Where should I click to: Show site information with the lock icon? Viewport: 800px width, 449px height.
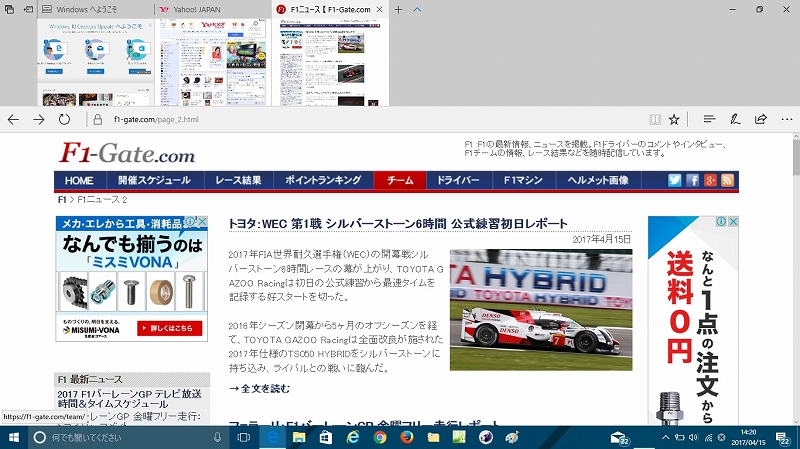click(x=97, y=119)
